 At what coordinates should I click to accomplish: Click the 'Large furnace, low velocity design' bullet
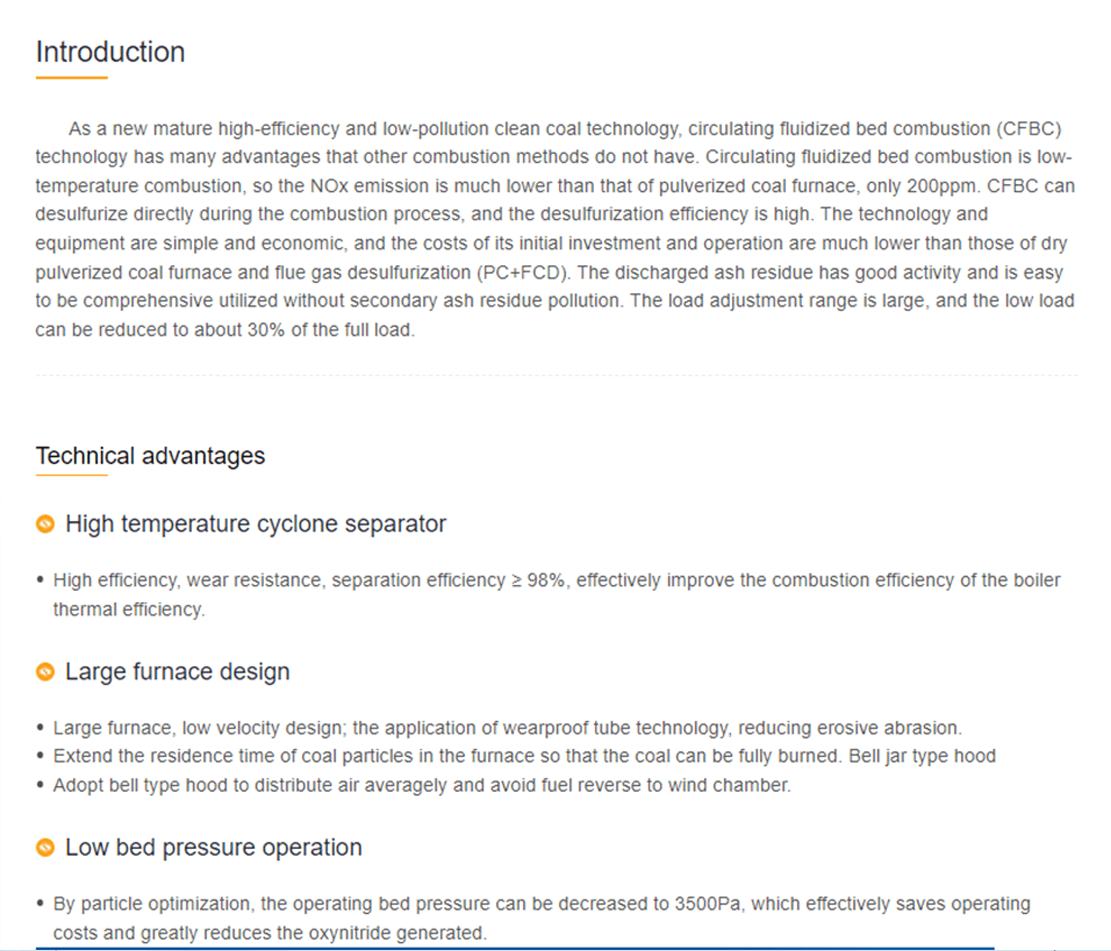click(507, 728)
